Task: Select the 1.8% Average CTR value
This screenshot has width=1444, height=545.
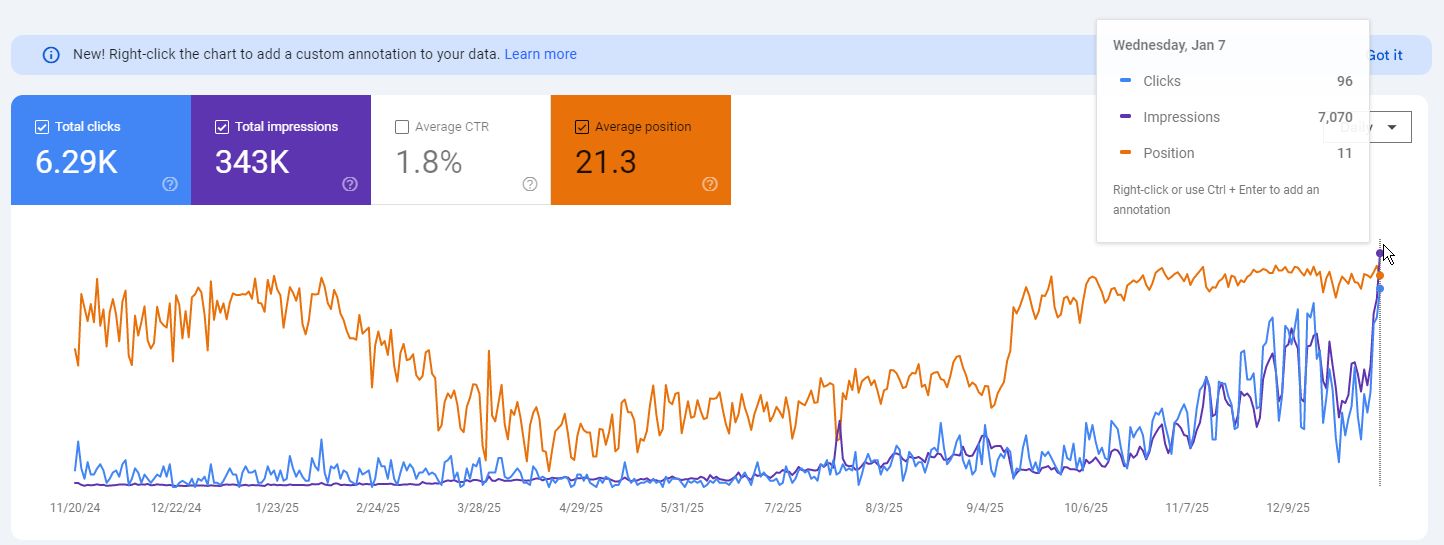Action: 429,162
